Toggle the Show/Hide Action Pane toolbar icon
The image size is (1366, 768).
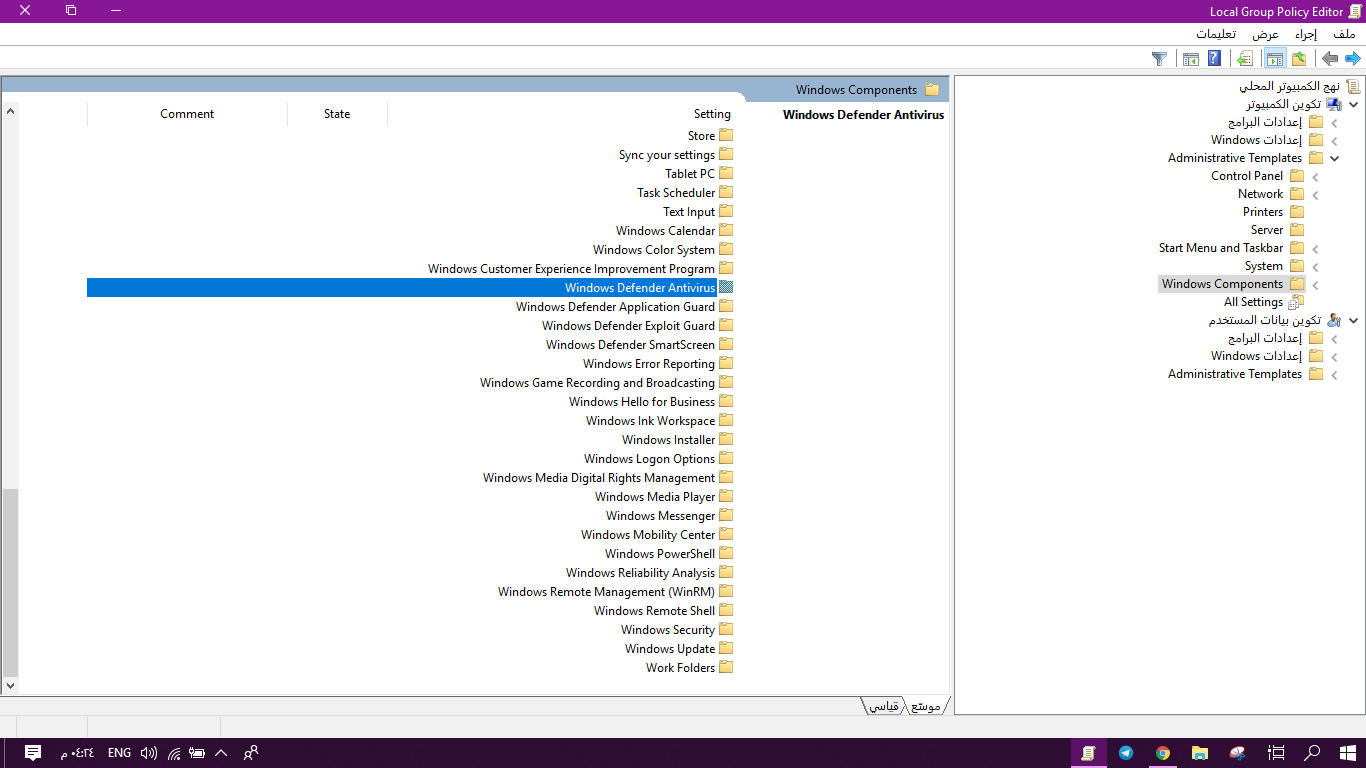1190,59
